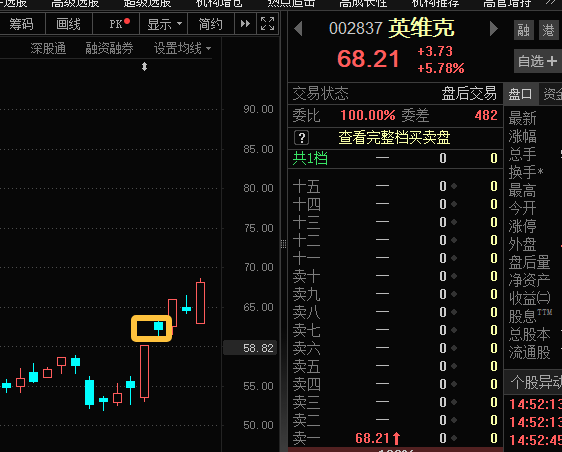
Task: Click 融资融券 margin trading label
Action: (109, 48)
